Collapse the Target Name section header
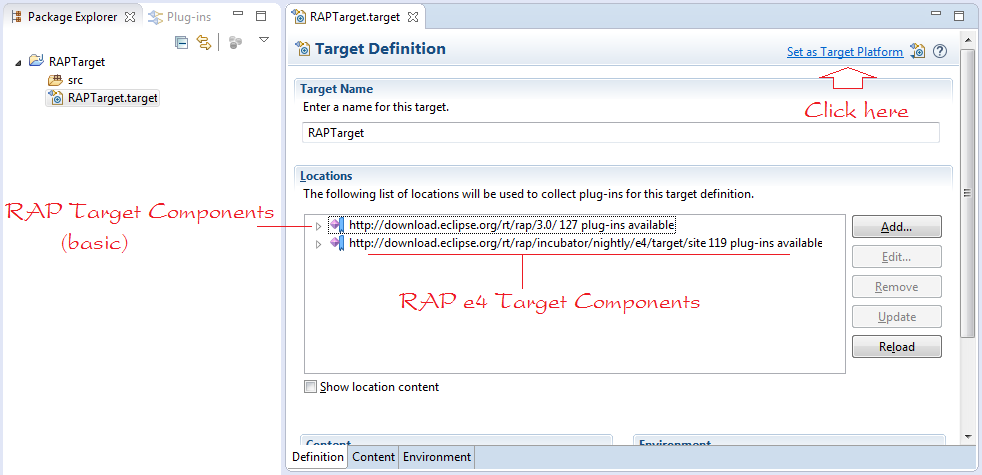 336,89
